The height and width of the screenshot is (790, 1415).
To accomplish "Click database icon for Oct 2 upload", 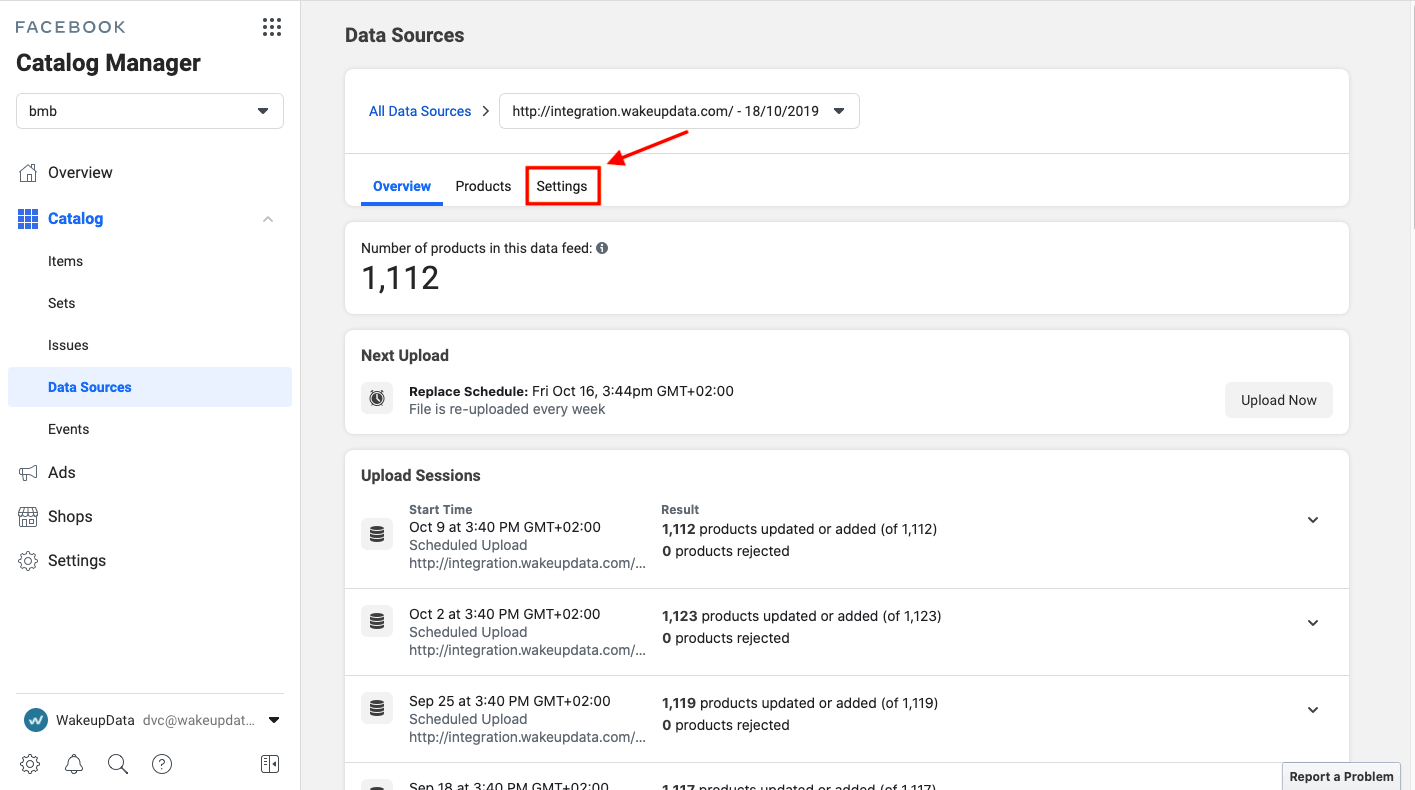I will (377, 622).
